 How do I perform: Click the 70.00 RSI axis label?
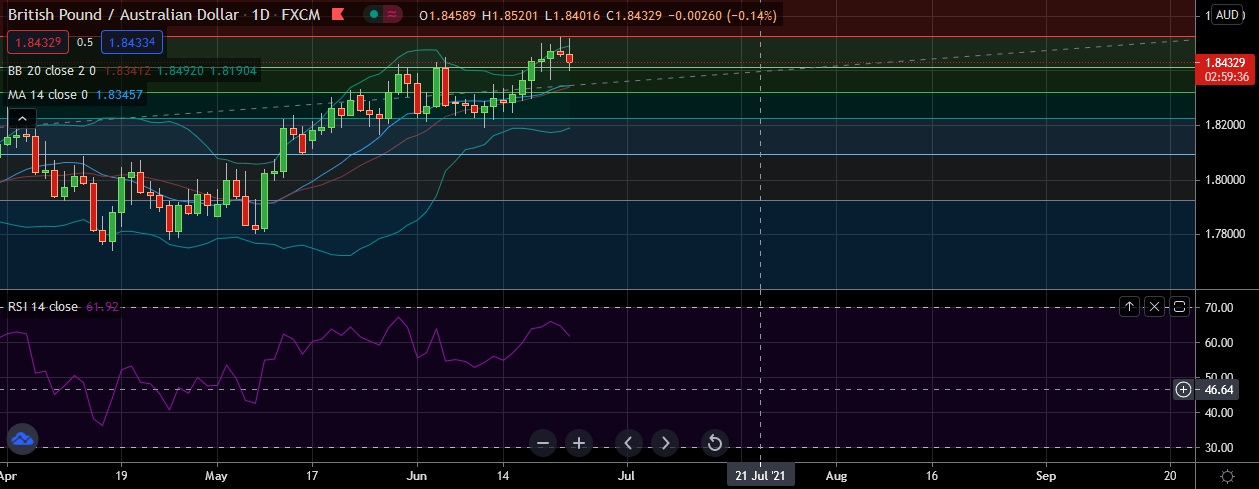(1221, 308)
